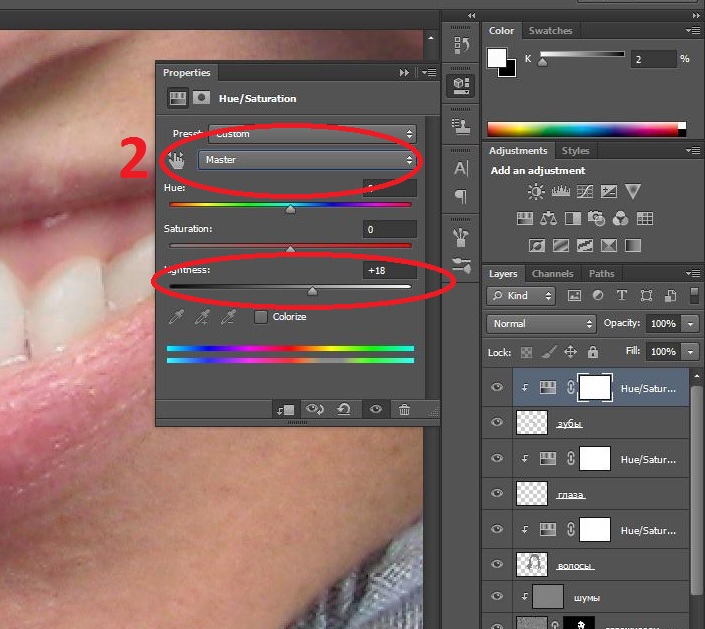Add a Curves adjustment

(x=585, y=192)
